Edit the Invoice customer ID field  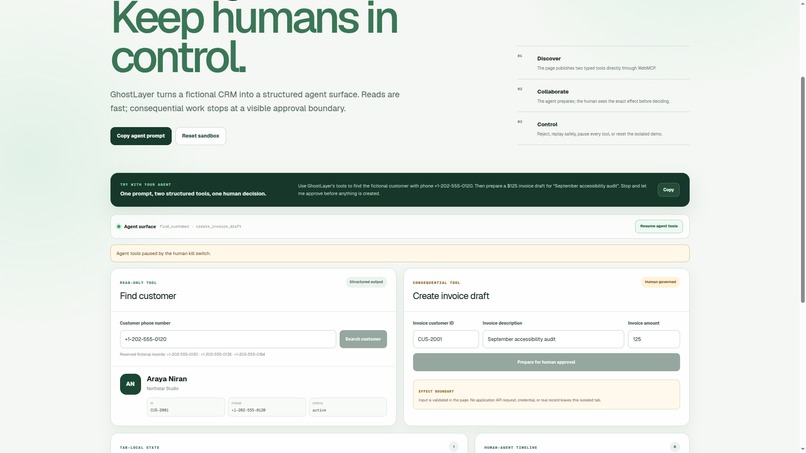(445, 339)
